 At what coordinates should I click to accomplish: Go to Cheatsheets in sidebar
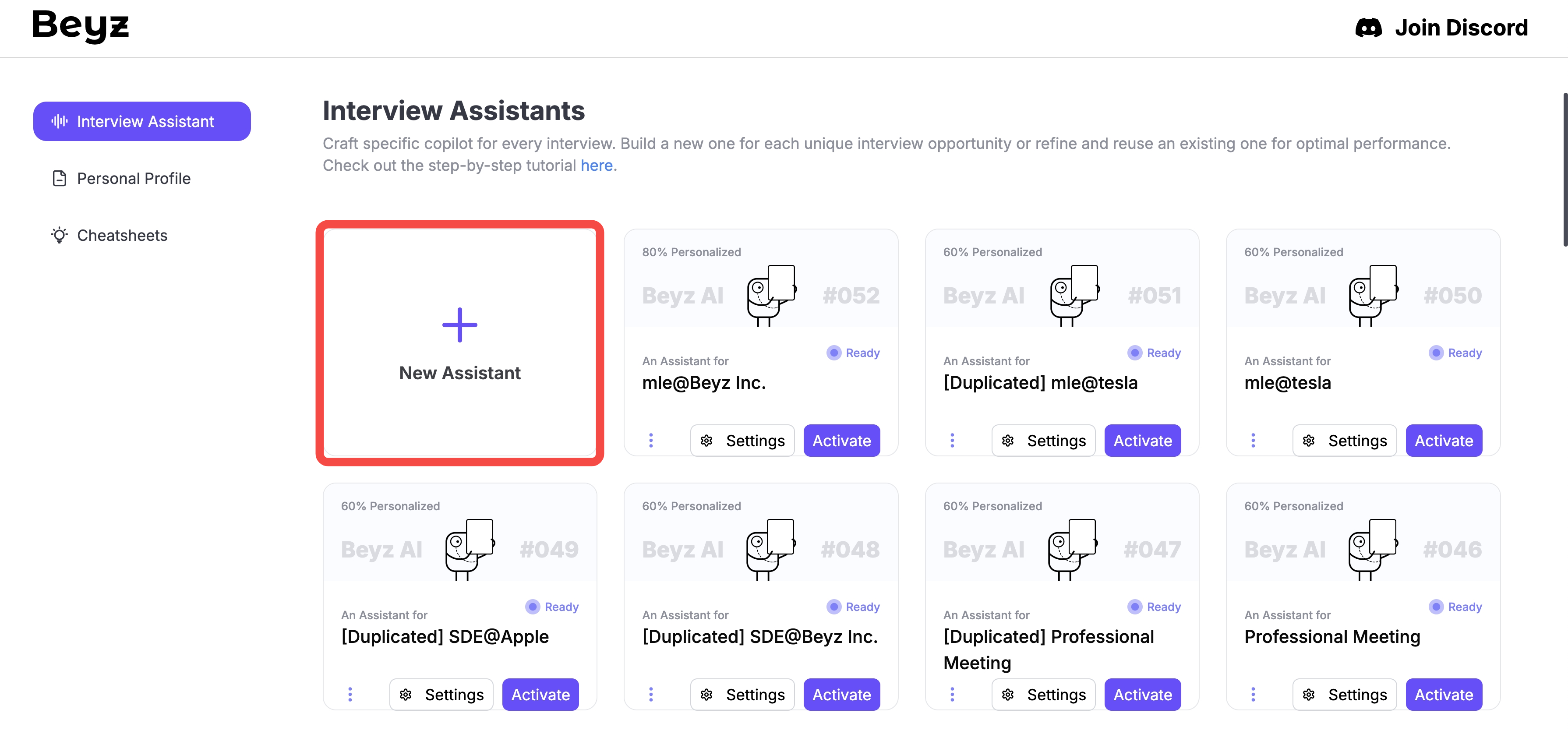click(x=122, y=235)
